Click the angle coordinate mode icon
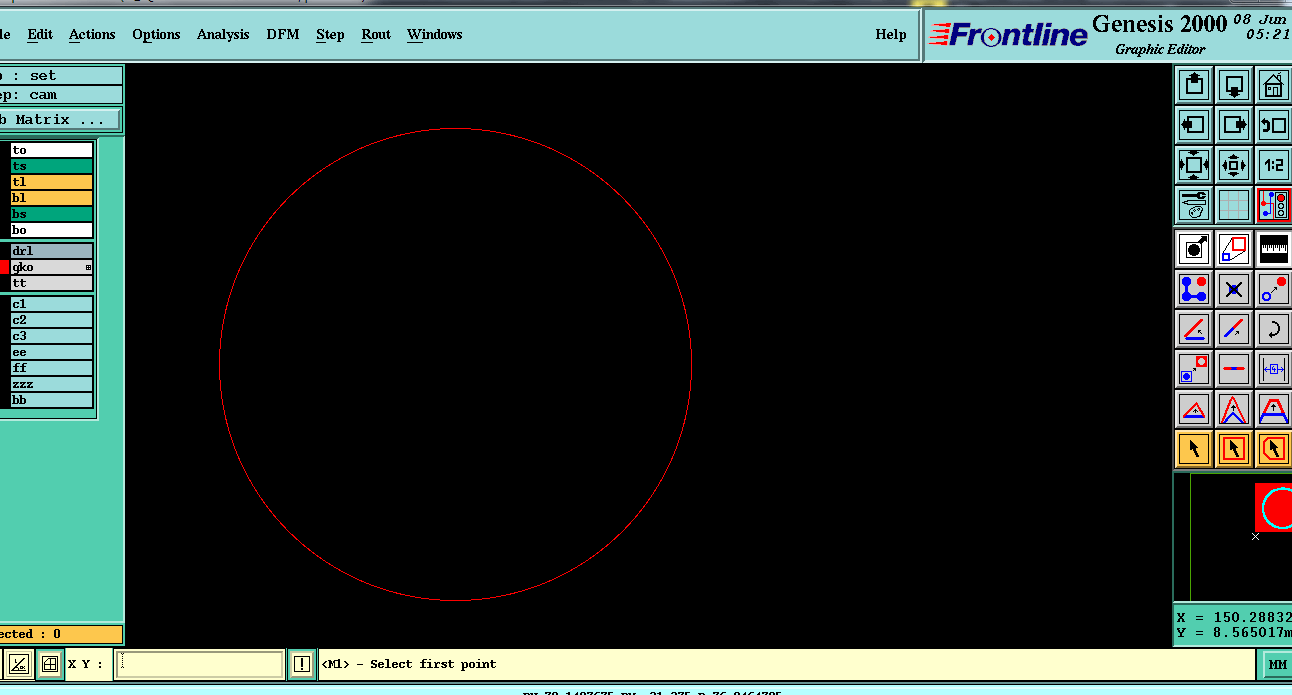Screen dimensions: 1292x695 click(x=18, y=664)
